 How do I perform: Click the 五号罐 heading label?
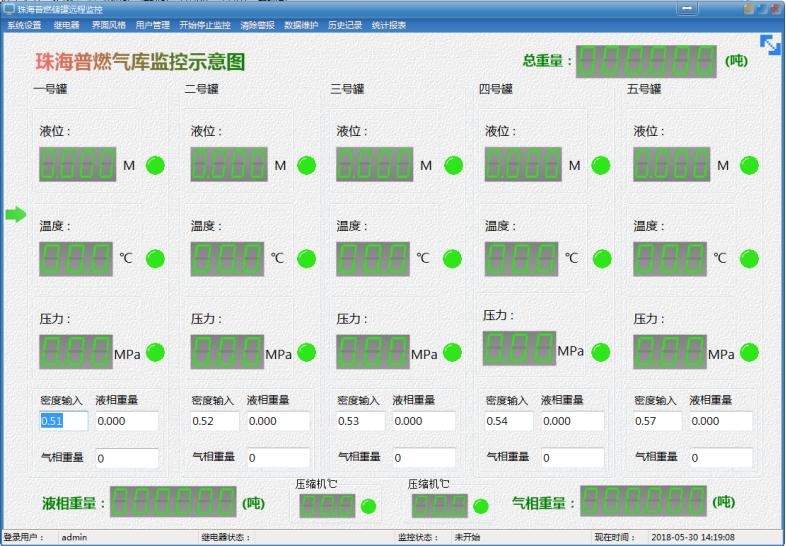644,89
